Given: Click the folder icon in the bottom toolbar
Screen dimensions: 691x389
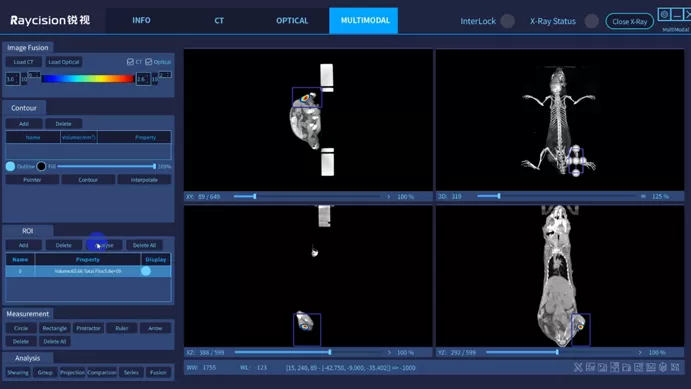Looking at the screenshot, I should (x=626, y=367).
